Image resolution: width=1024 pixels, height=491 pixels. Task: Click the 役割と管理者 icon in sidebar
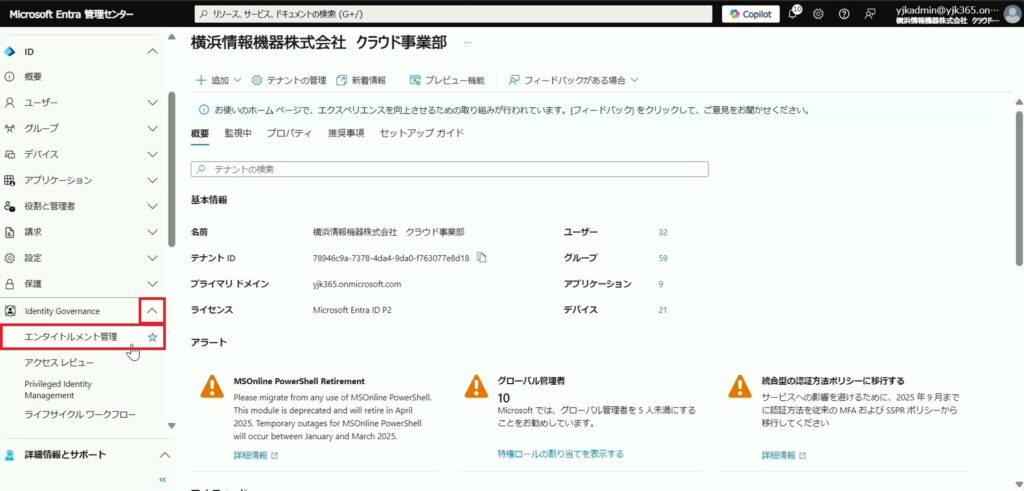tap(9, 206)
